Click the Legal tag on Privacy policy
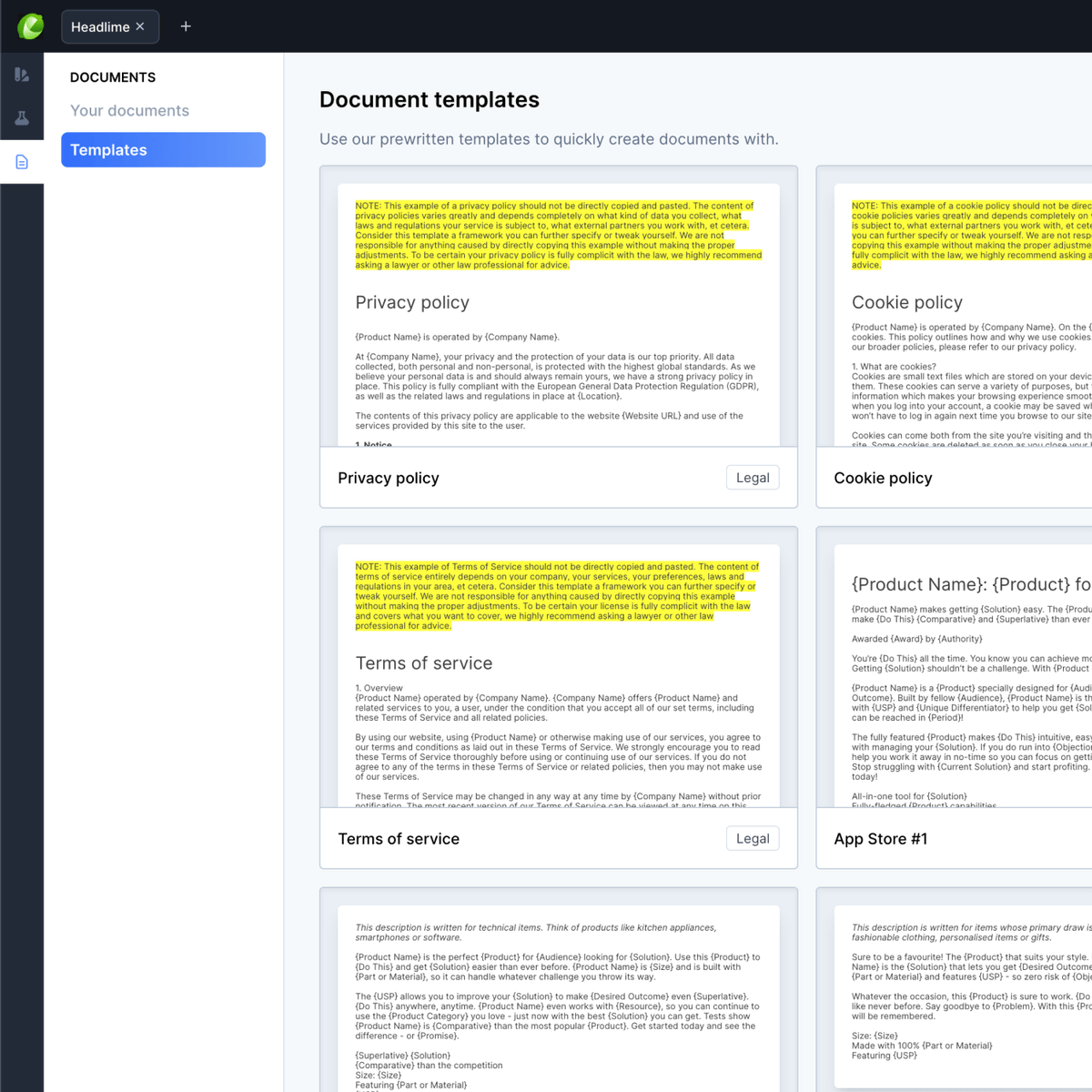The height and width of the screenshot is (1092, 1092). click(x=753, y=478)
